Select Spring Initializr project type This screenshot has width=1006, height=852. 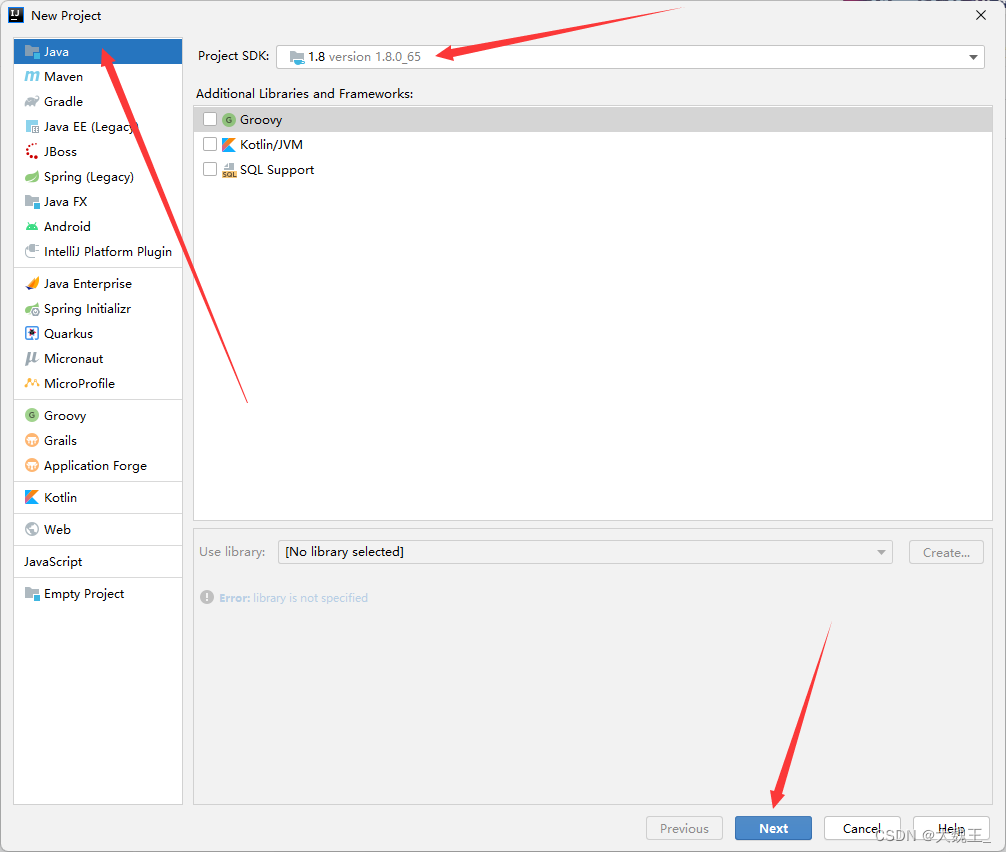point(98,309)
